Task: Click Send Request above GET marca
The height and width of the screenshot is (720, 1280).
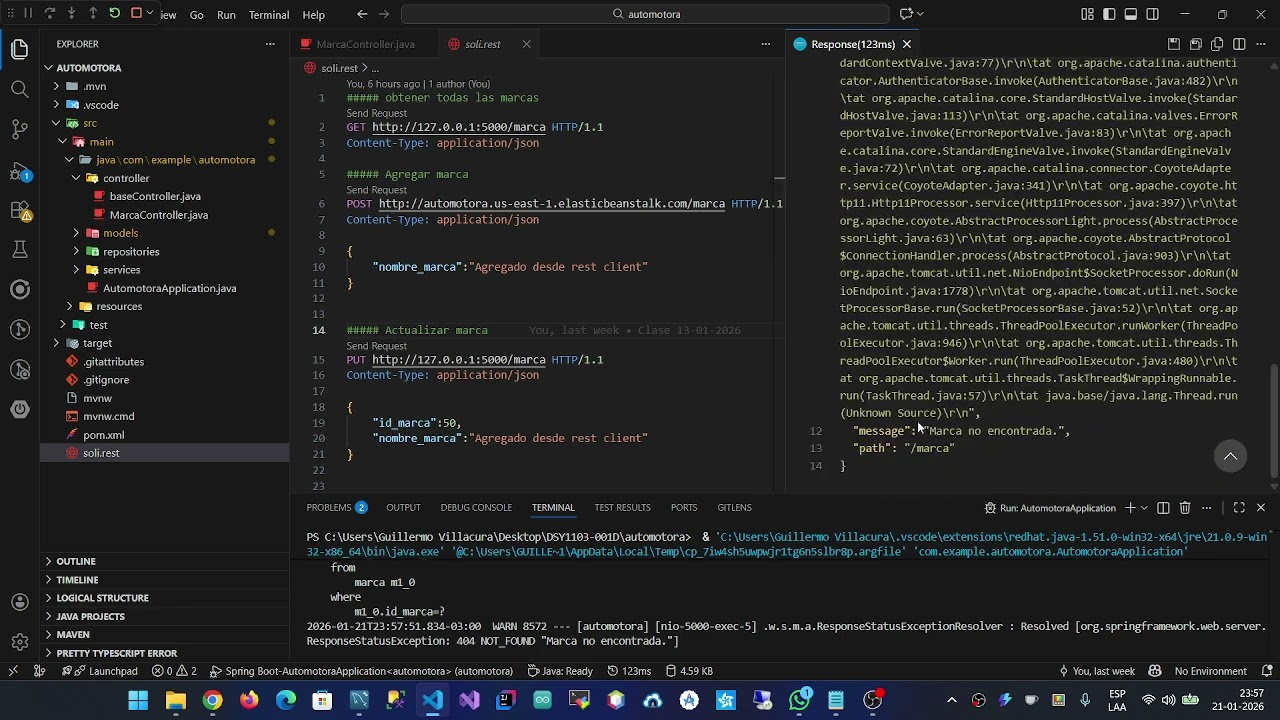Action: 376,113
